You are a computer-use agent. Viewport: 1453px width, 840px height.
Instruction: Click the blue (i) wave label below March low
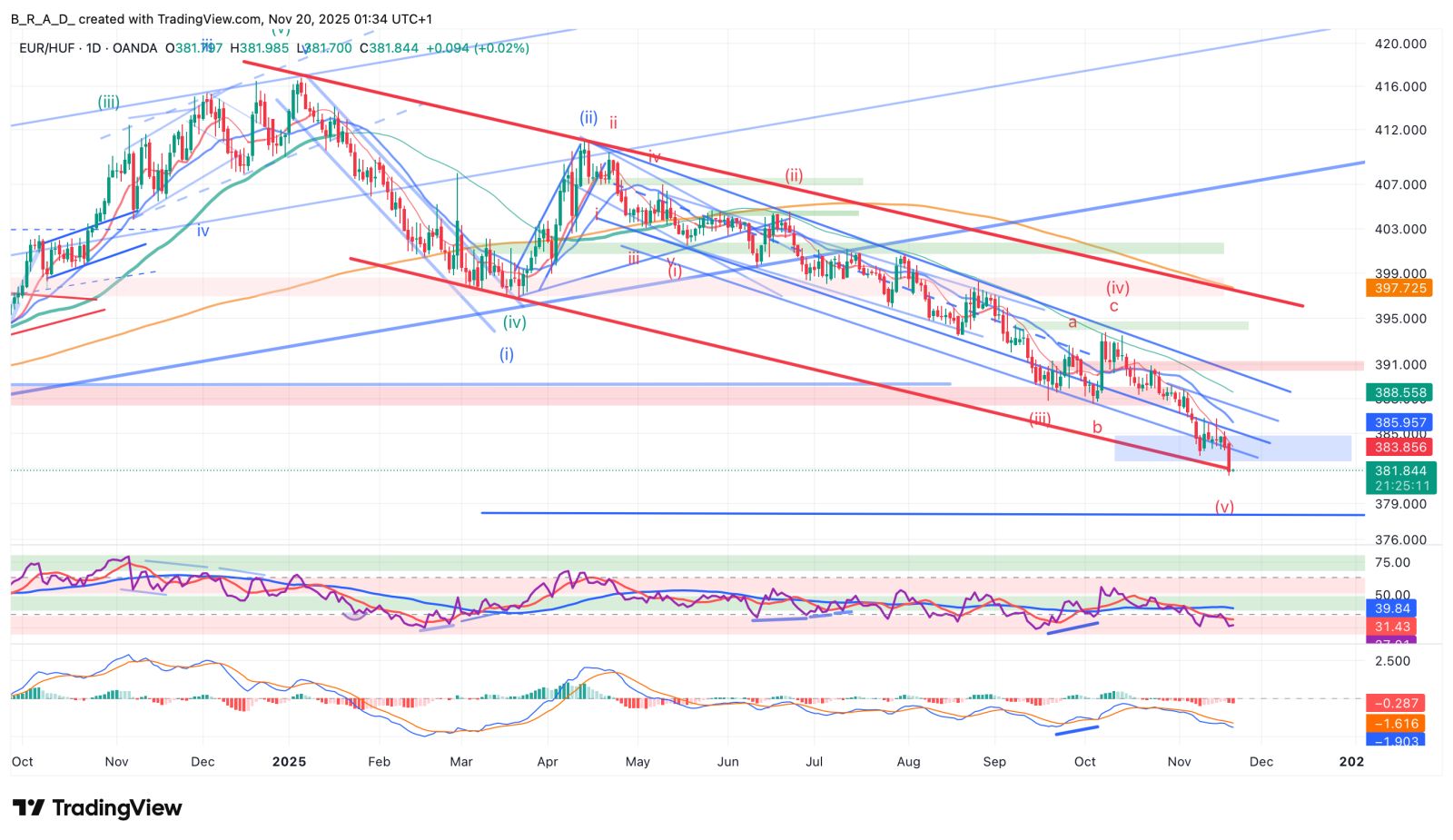click(506, 354)
